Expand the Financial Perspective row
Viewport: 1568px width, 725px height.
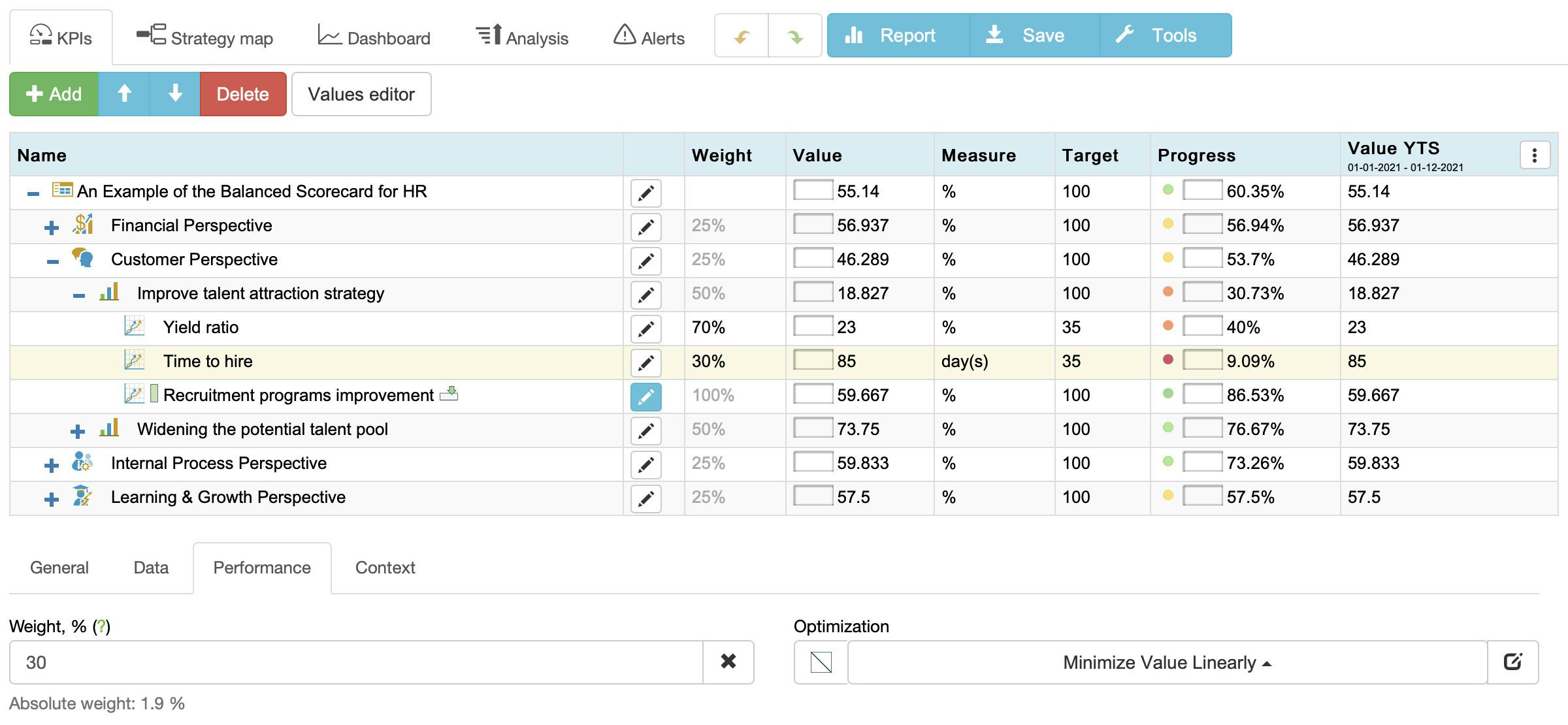(x=50, y=227)
